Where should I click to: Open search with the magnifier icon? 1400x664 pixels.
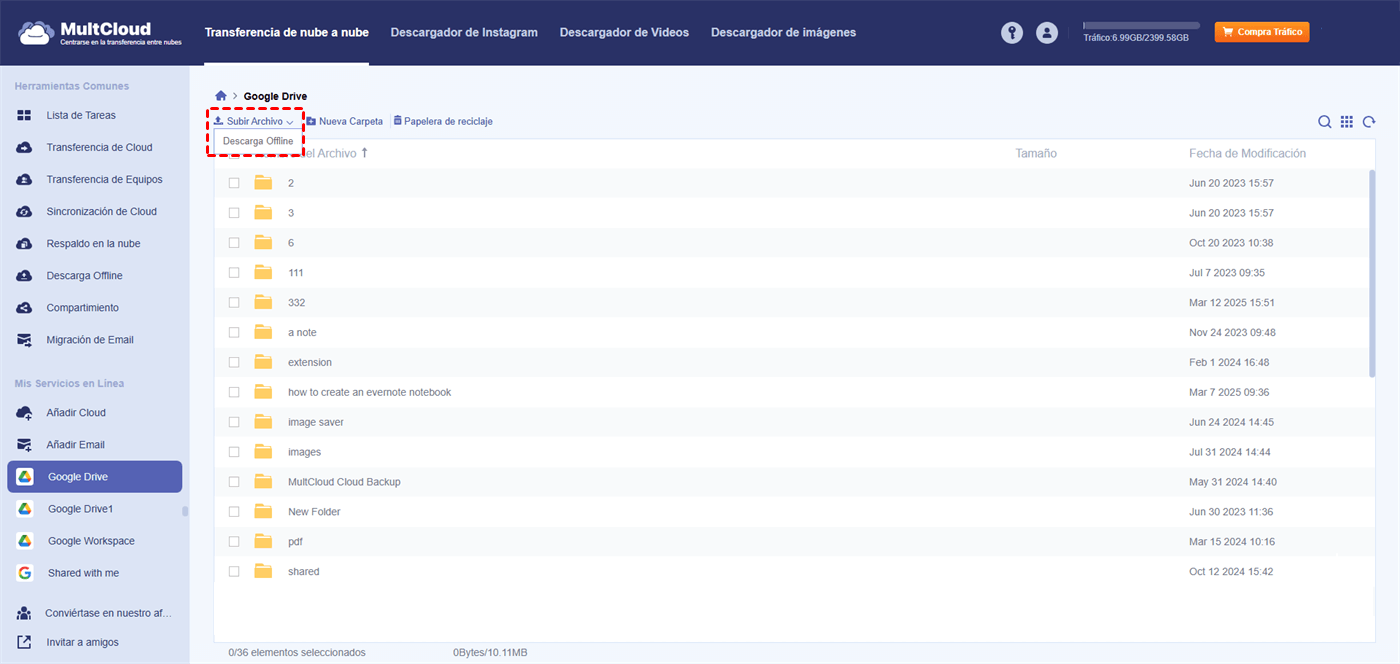(1324, 122)
